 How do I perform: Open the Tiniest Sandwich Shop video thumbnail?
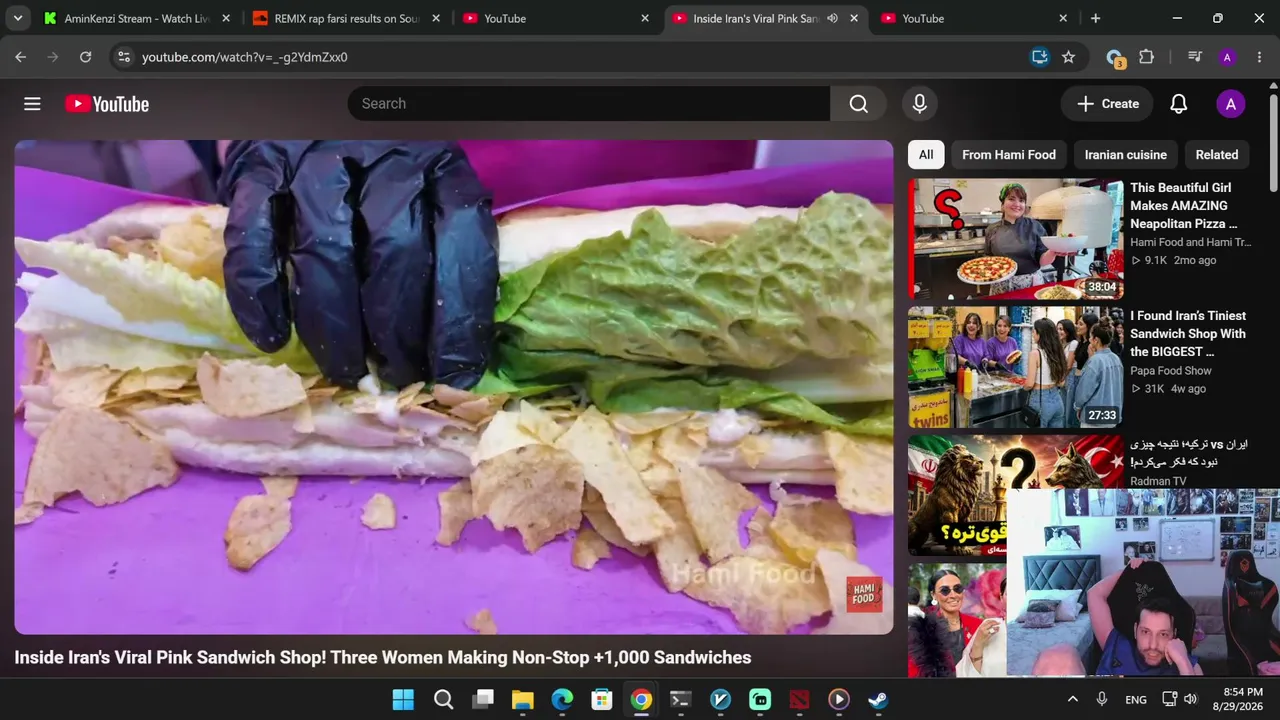point(1015,367)
